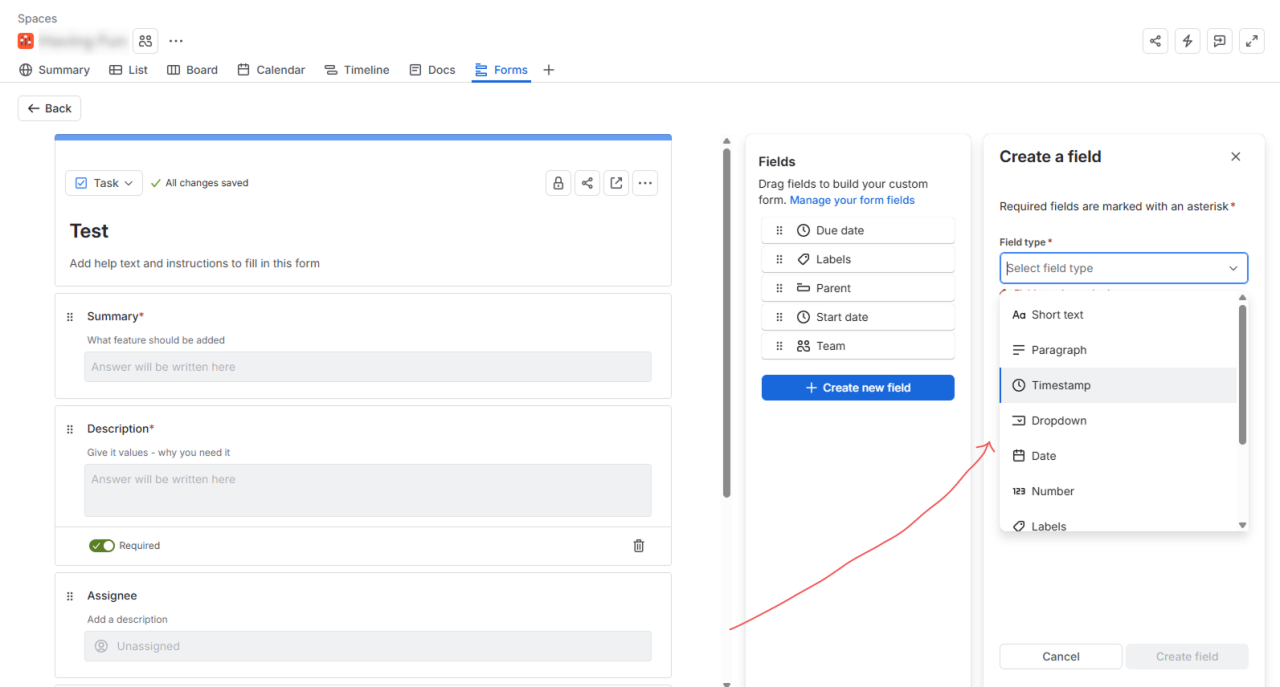This screenshot has width=1280, height=687.
Task: Click drag handle of Parent field
Action: pos(780,288)
